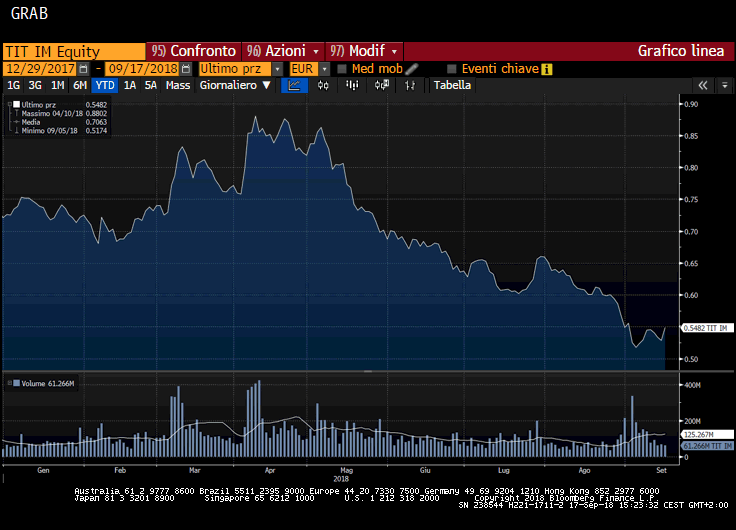Click the 09/17/2018 end date field
The height and width of the screenshot is (530, 736).
tap(143, 69)
